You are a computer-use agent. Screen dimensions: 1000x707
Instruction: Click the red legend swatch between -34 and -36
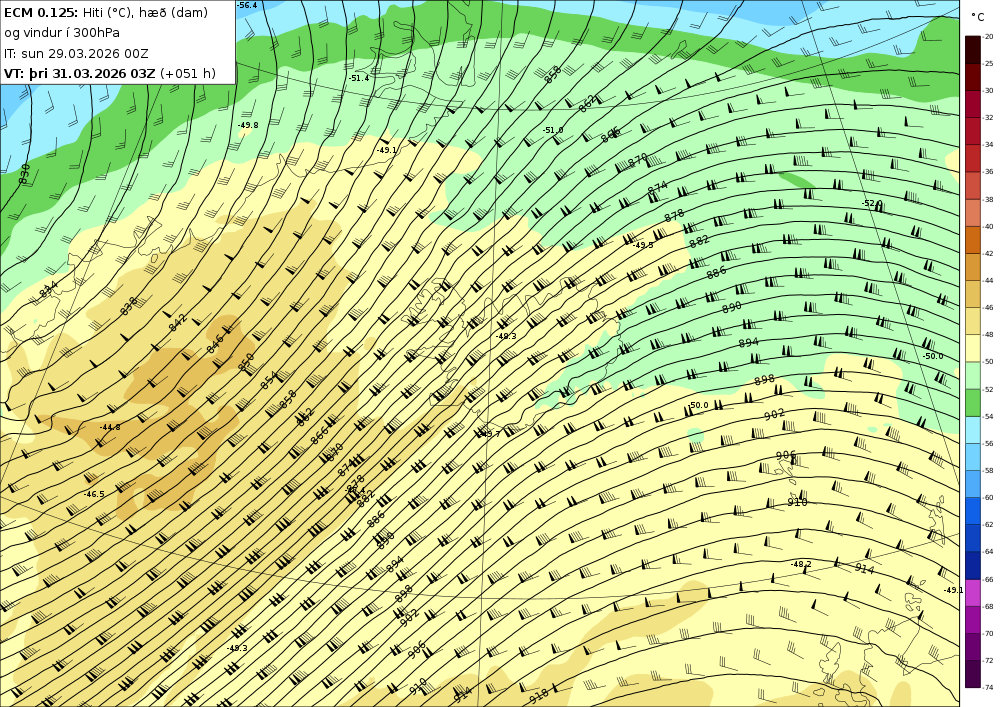[973, 158]
